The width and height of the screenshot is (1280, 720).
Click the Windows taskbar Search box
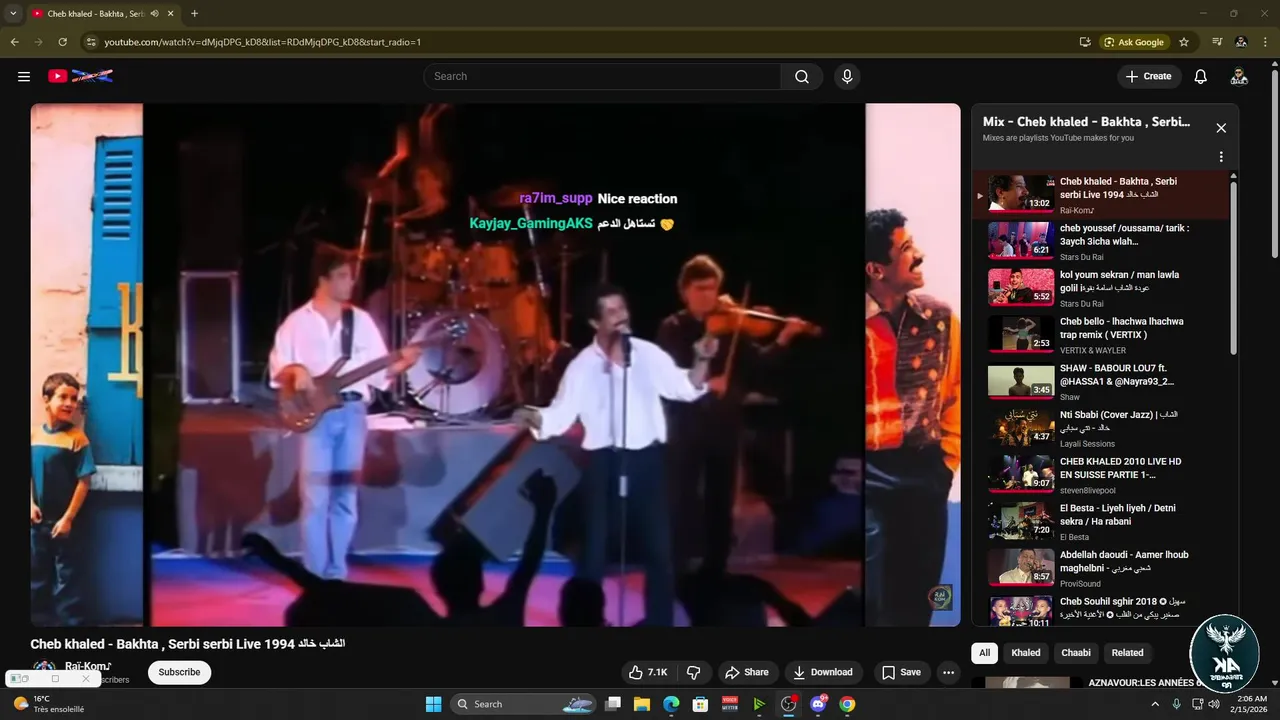[523, 704]
